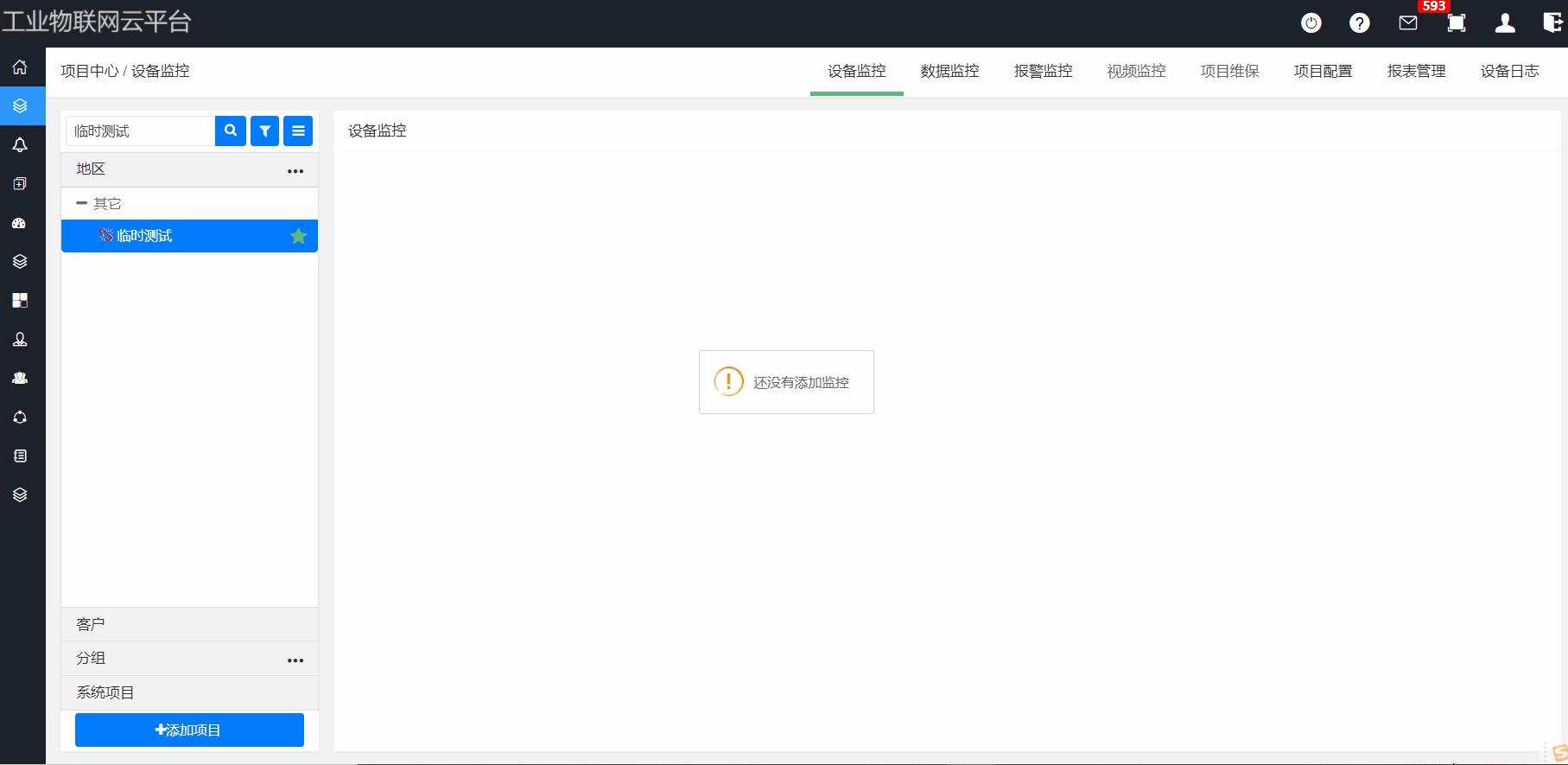Screen dimensions: 1568x765
Task: Expand the 客户 panel
Action: (189, 624)
